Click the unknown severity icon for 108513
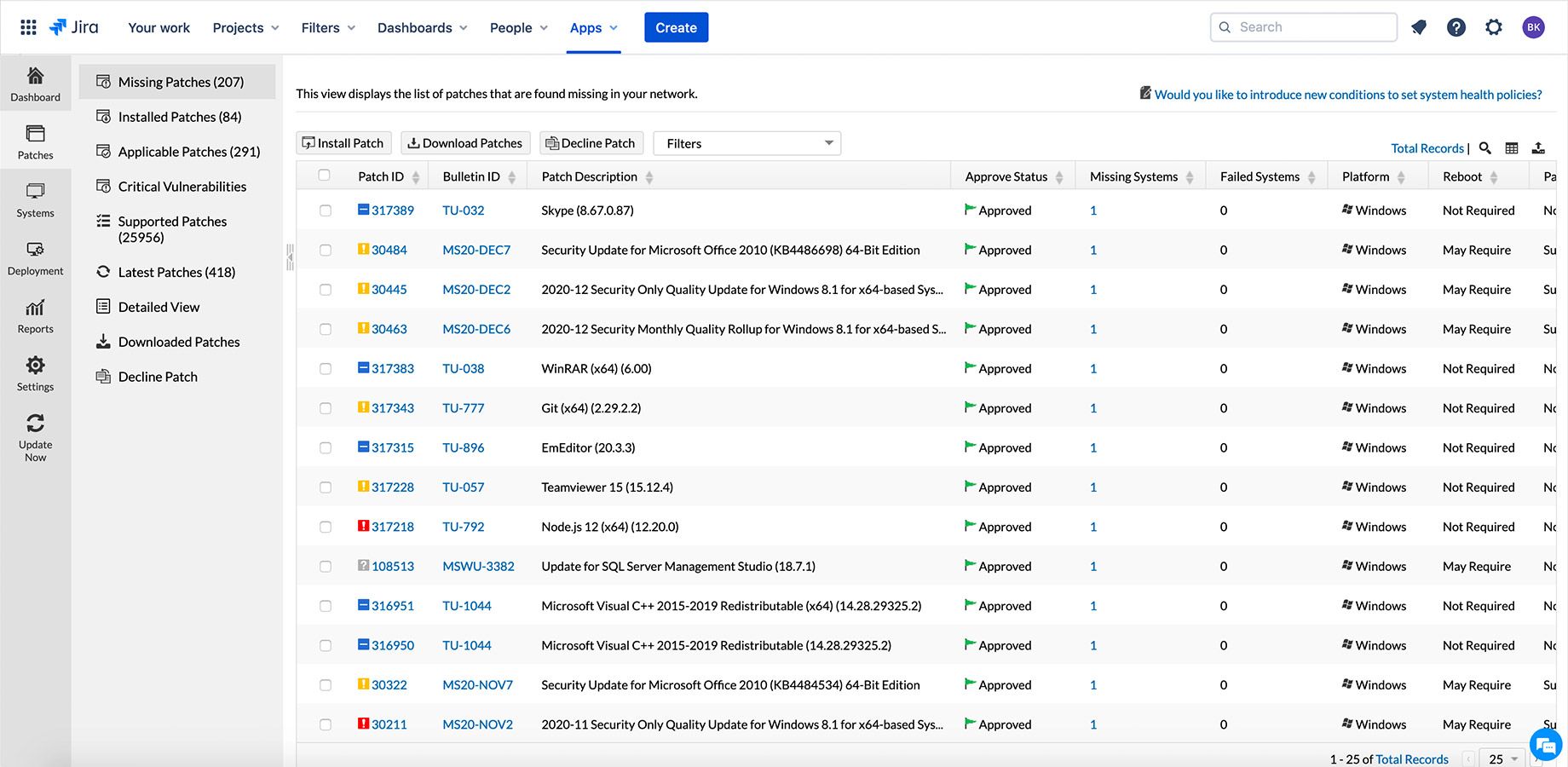 363,565
